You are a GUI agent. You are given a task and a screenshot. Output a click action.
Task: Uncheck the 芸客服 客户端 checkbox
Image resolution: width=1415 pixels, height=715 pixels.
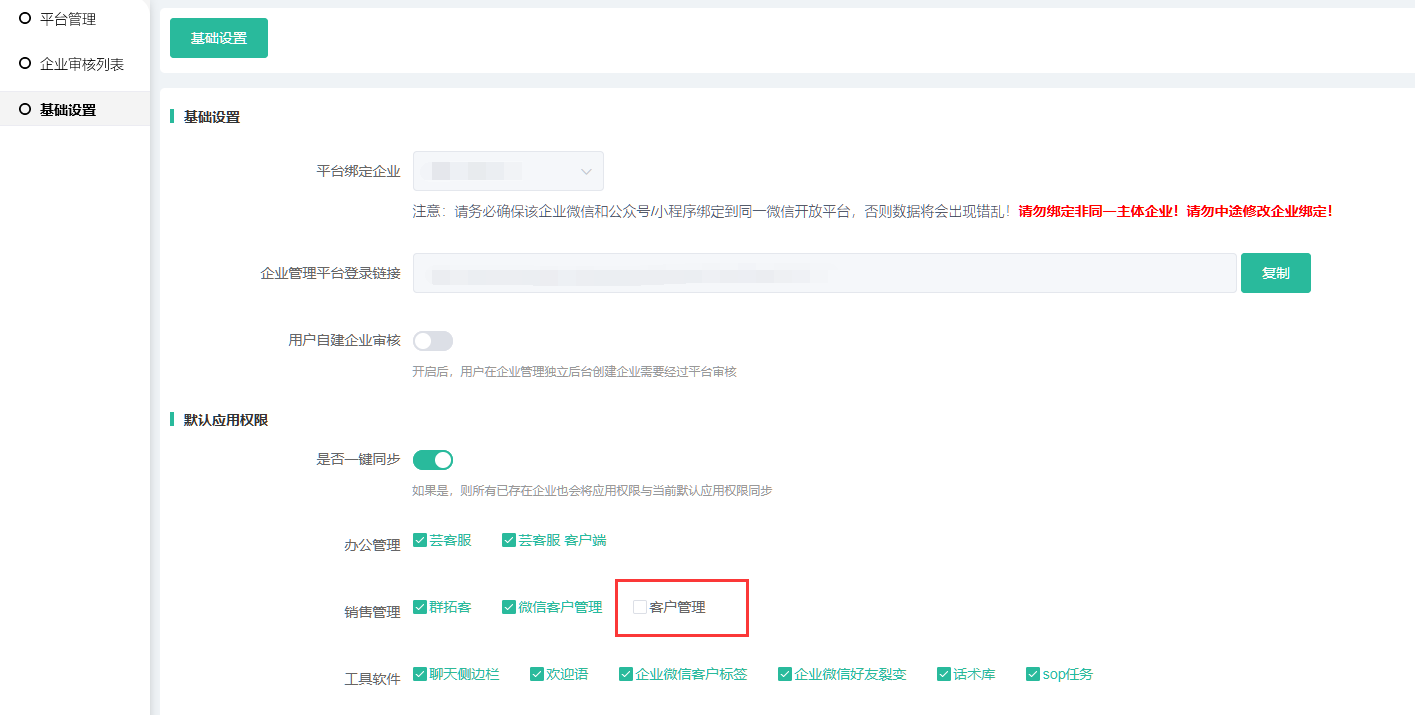(509, 541)
